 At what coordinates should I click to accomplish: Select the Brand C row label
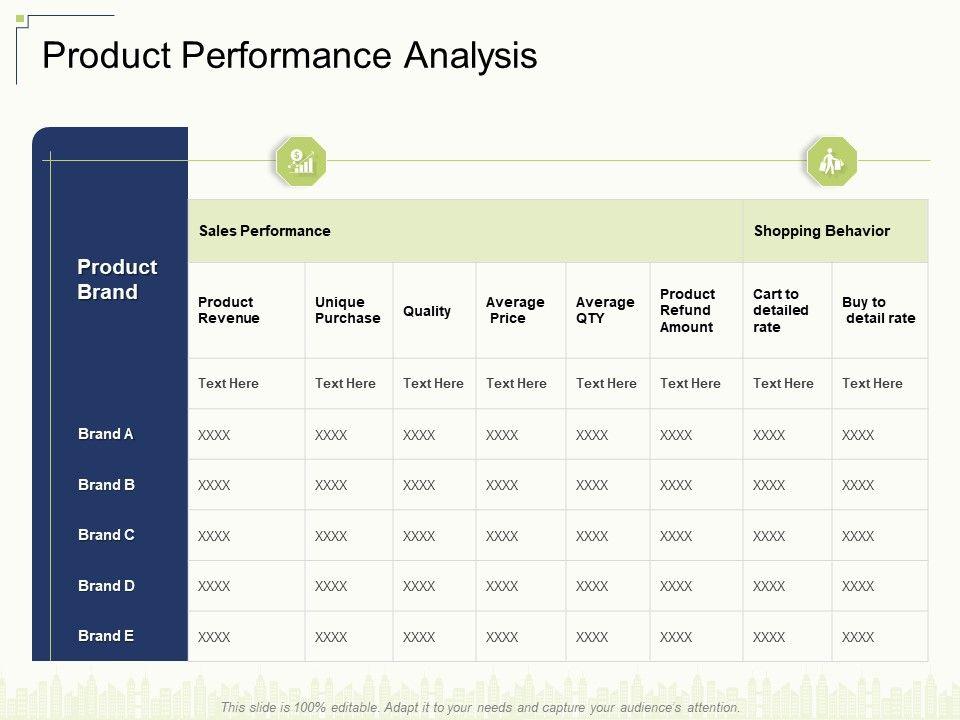coord(106,535)
